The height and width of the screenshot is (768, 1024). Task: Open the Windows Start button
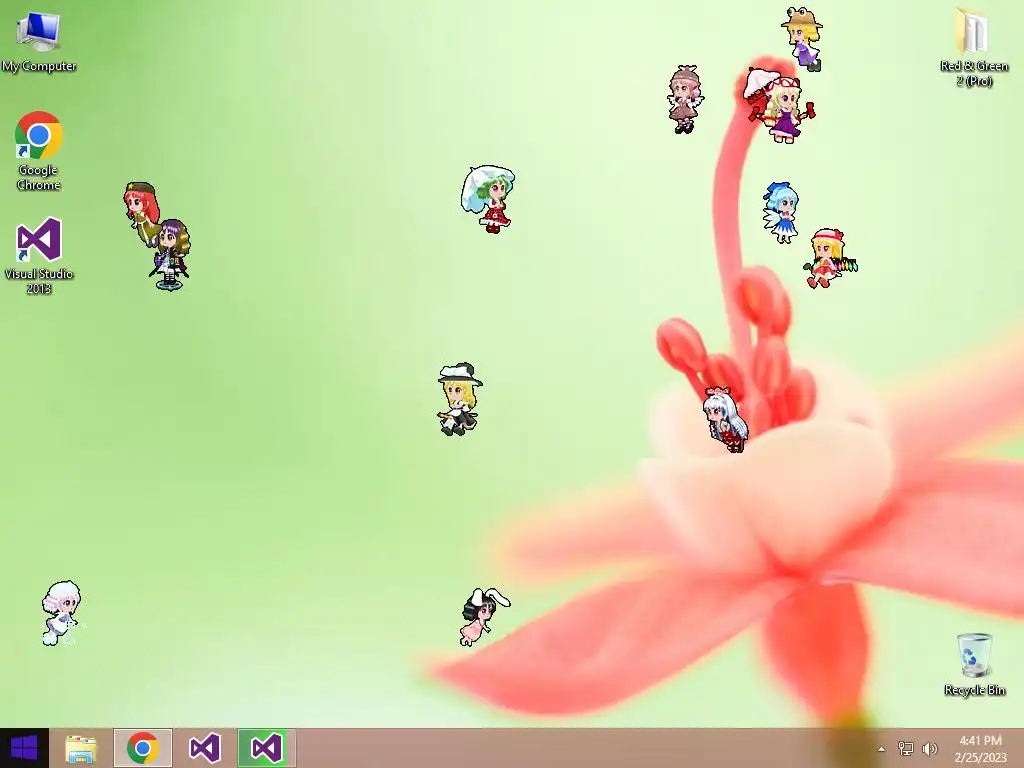(x=24, y=748)
